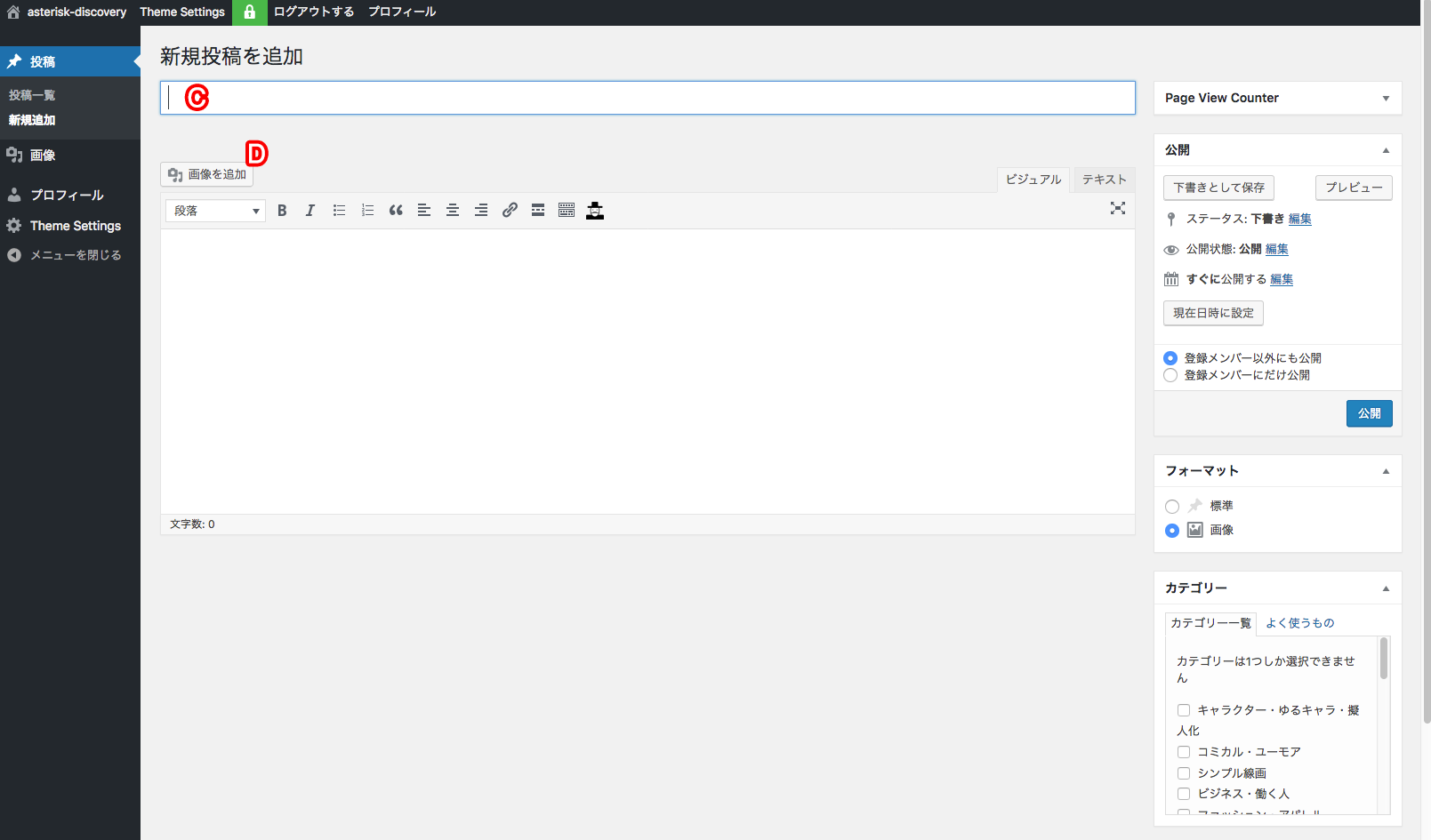The image size is (1431, 840).
Task: Collapse the 公開 panel
Action: pyautogui.click(x=1386, y=150)
